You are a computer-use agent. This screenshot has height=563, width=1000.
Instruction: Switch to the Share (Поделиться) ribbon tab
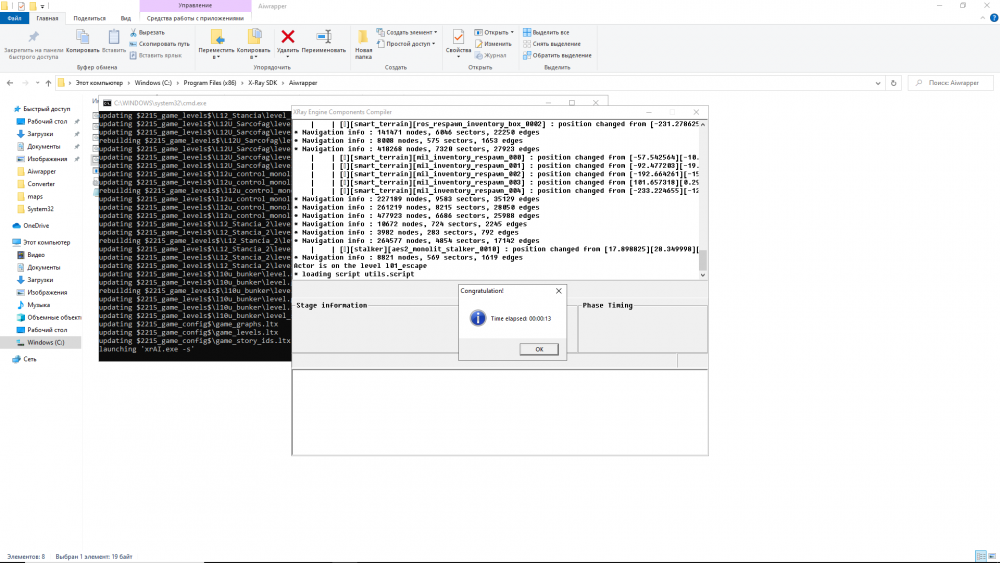[x=89, y=18]
